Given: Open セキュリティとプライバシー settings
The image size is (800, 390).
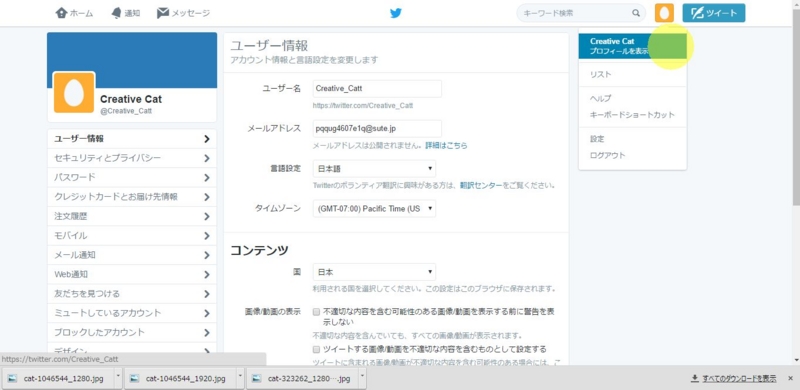Looking at the screenshot, I should 132,158.
